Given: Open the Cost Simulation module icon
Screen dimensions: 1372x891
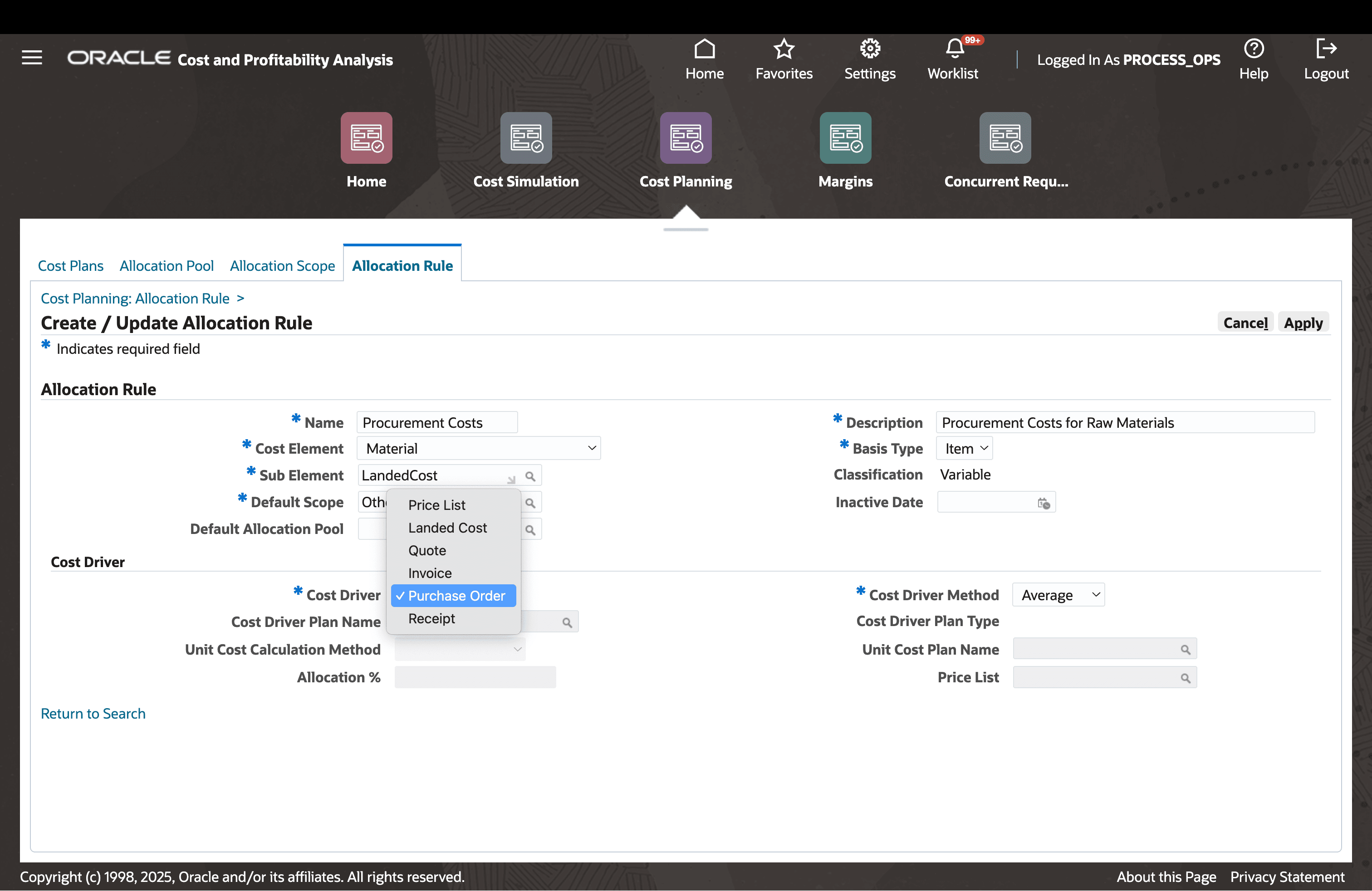Looking at the screenshot, I should pos(525,138).
